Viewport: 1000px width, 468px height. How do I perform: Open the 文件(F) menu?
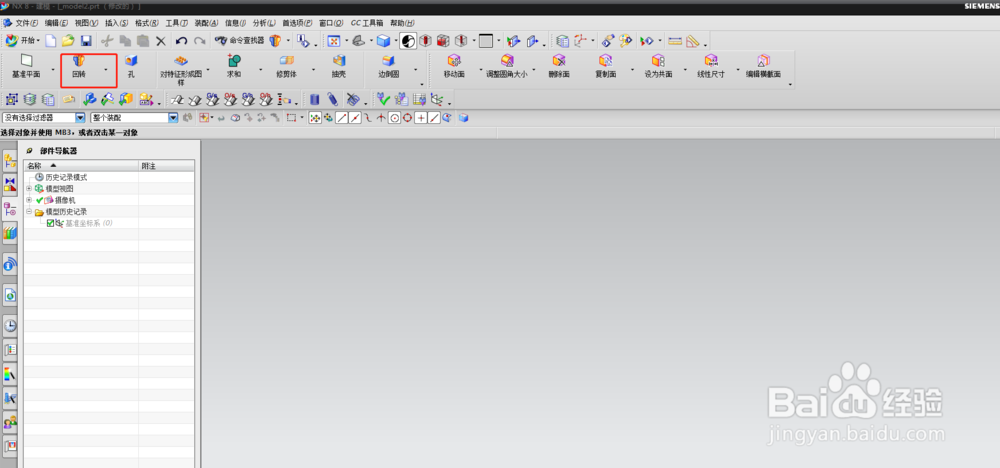pos(26,23)
